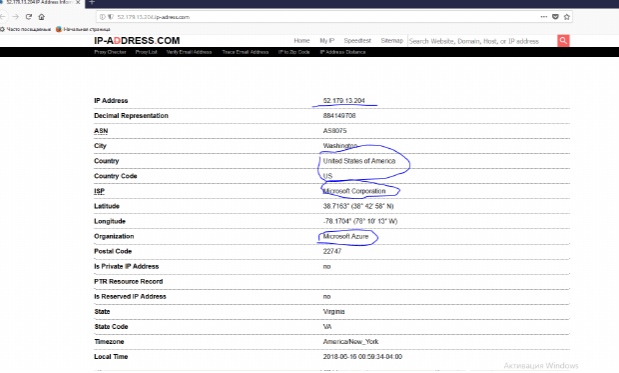Save page to Pocket icon
Image resolution: width=619 pixels, height=373 pixels.
[x=555, y=17]
